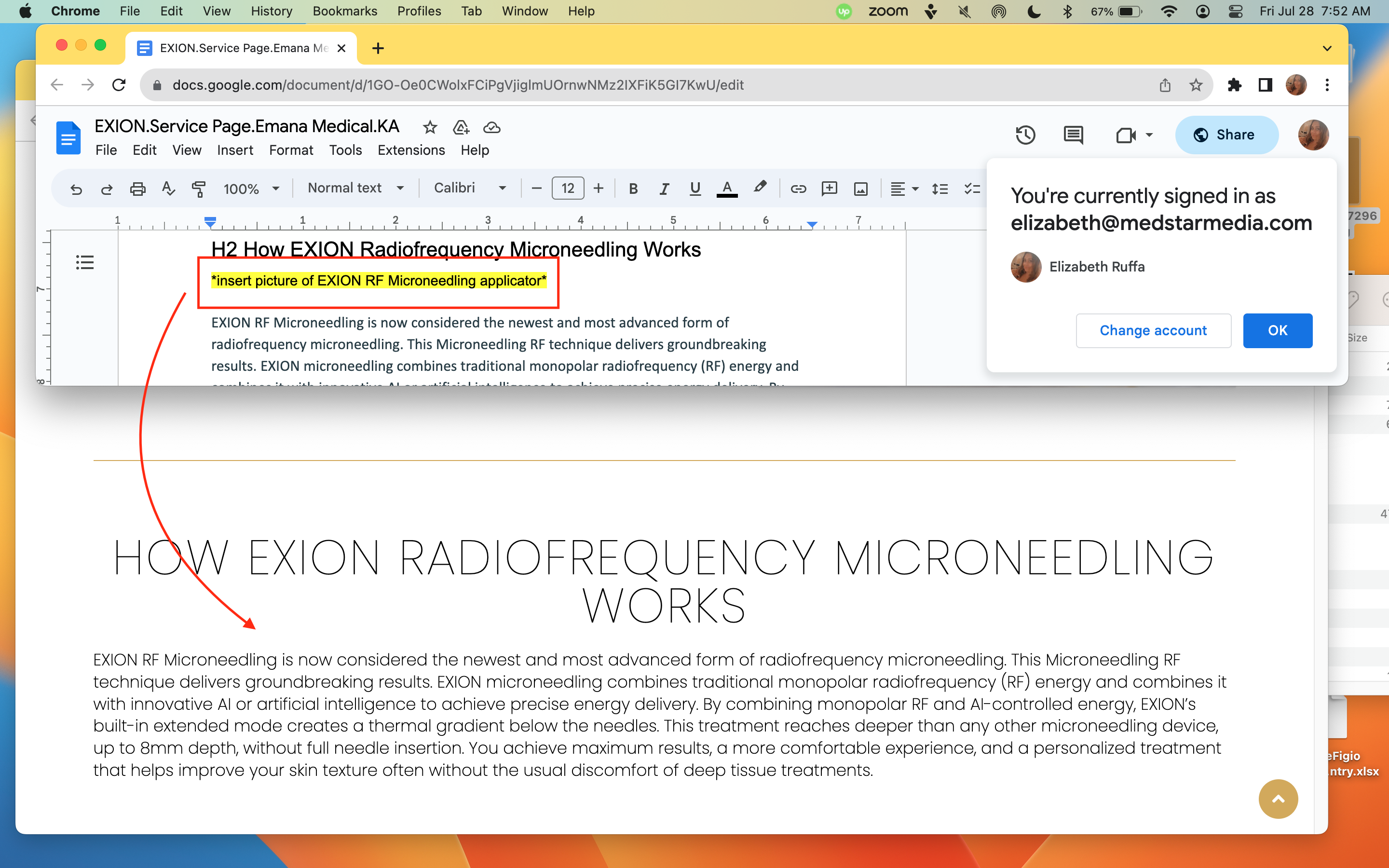Toggle bold formatting
This screenshot has width=1389, height=868.
click(x=633, y=188)
